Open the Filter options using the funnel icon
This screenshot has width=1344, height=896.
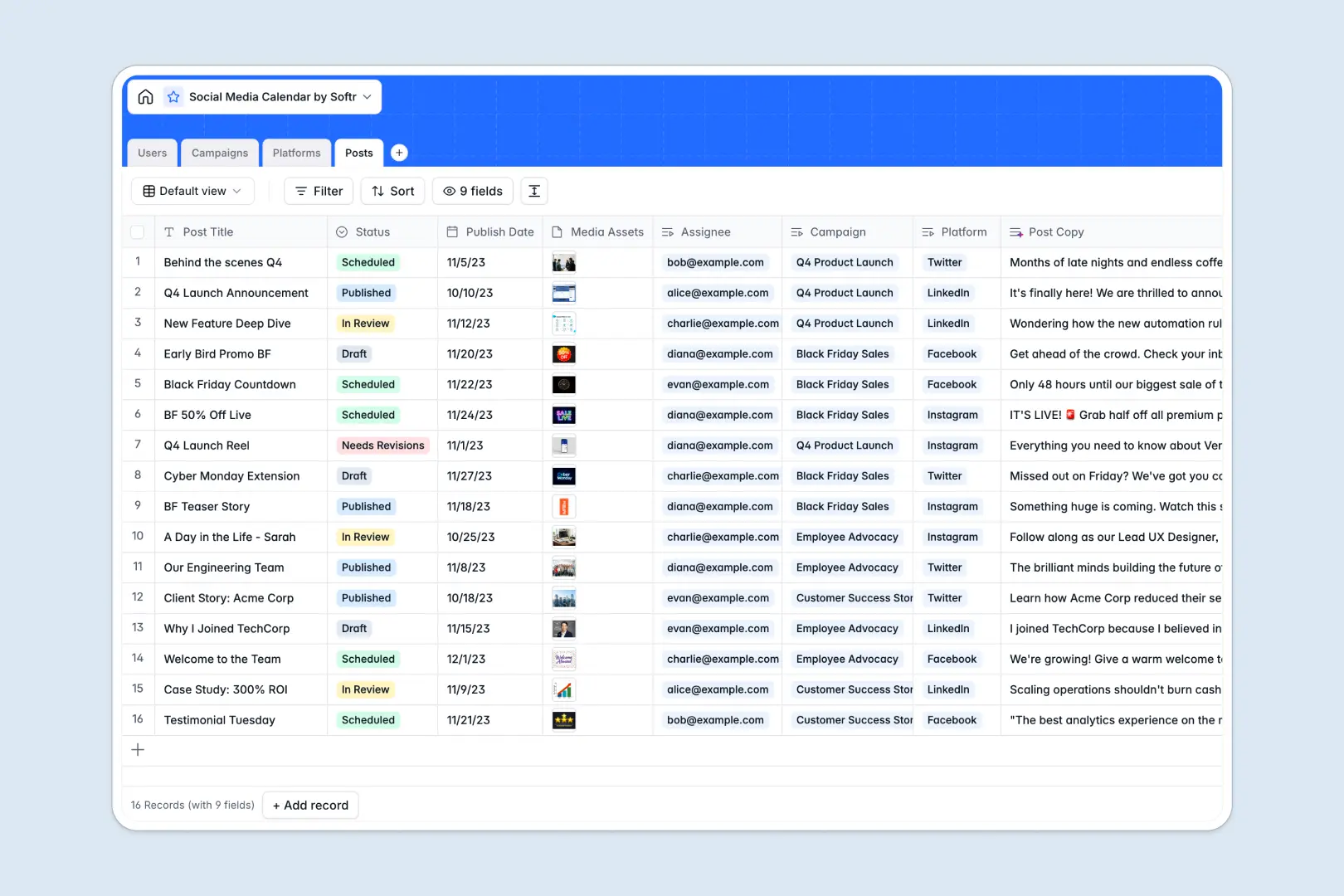(301, 191)
